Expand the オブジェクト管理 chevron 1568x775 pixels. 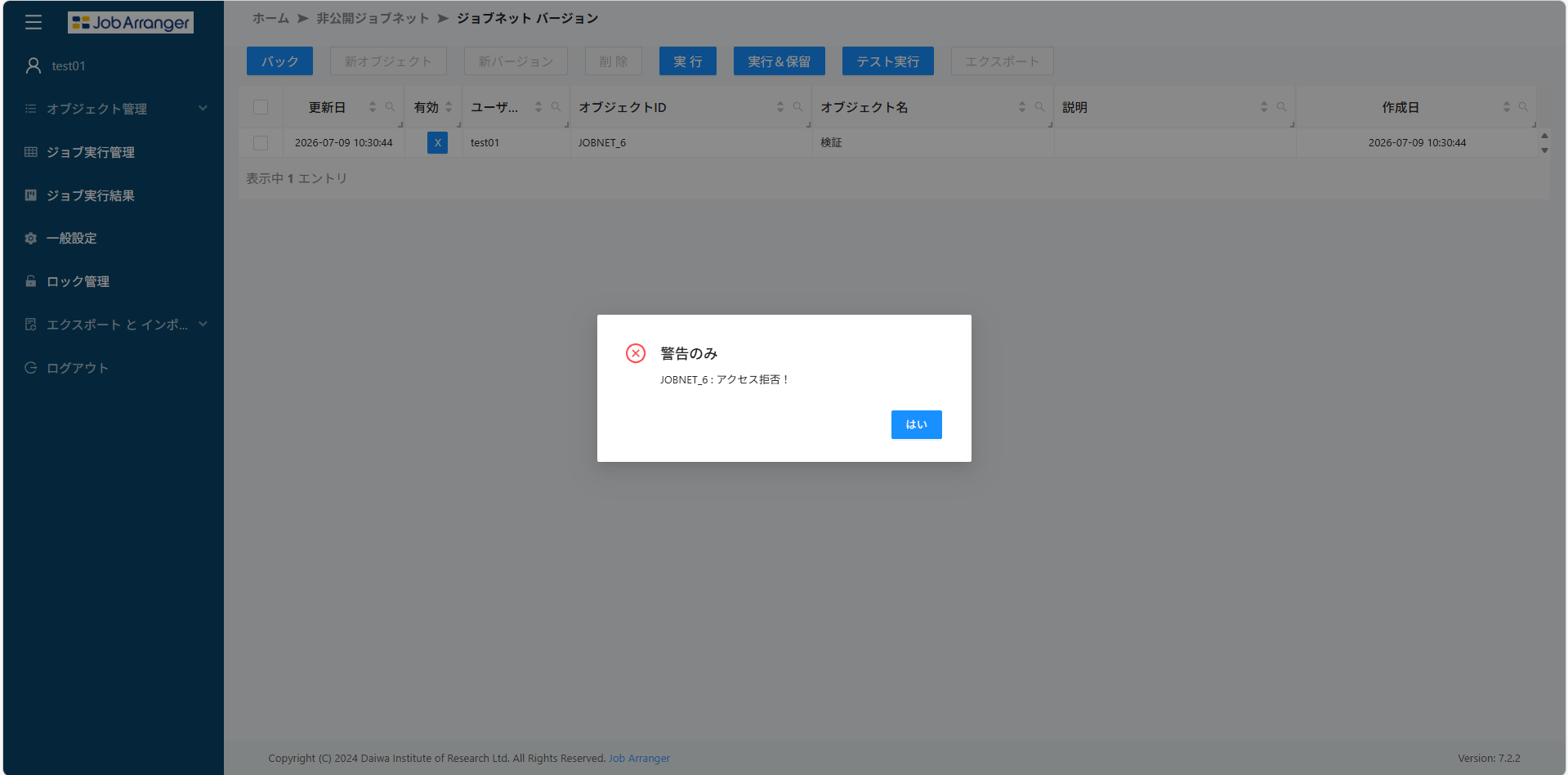point(203,108)
